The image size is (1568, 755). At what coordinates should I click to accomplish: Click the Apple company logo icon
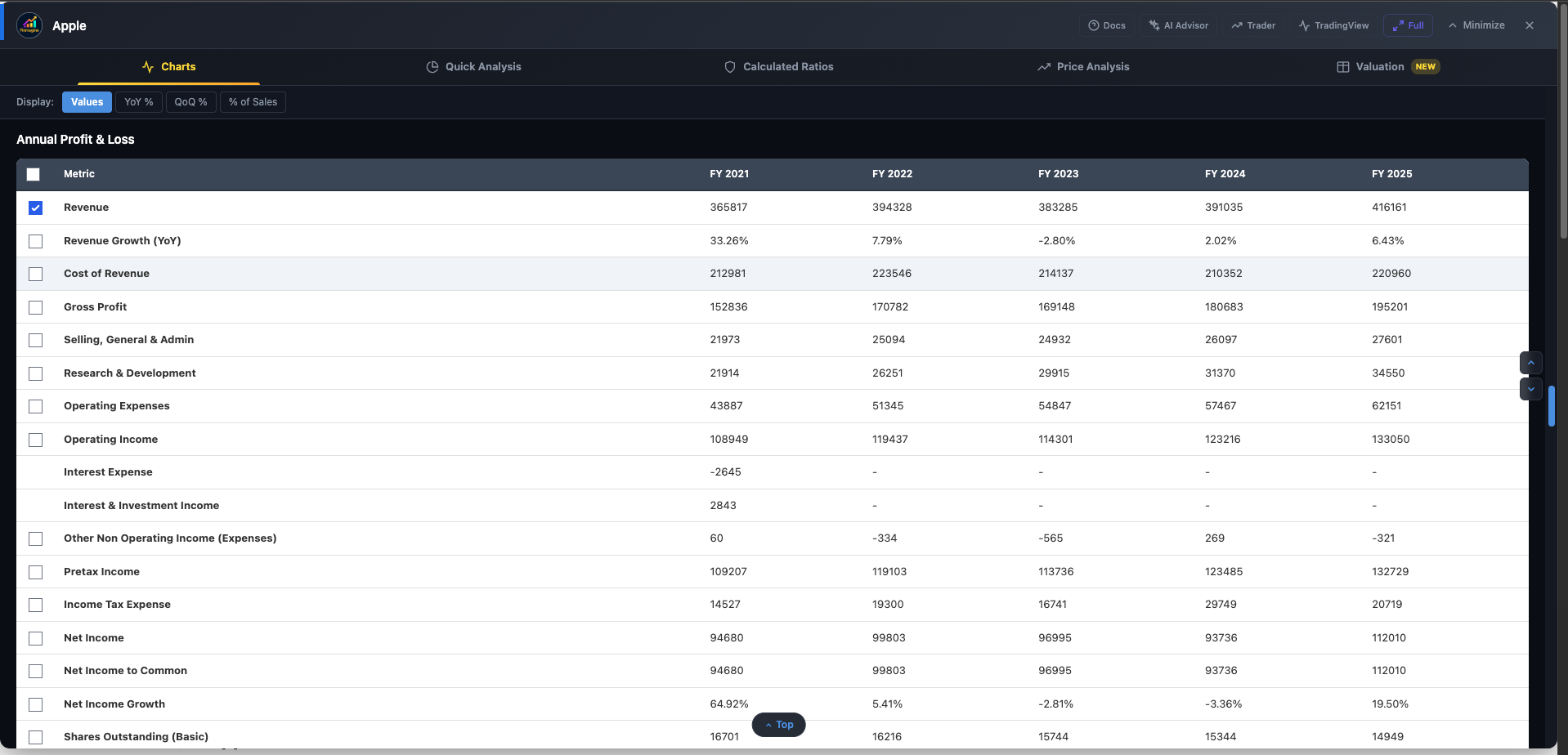[29, 25]
